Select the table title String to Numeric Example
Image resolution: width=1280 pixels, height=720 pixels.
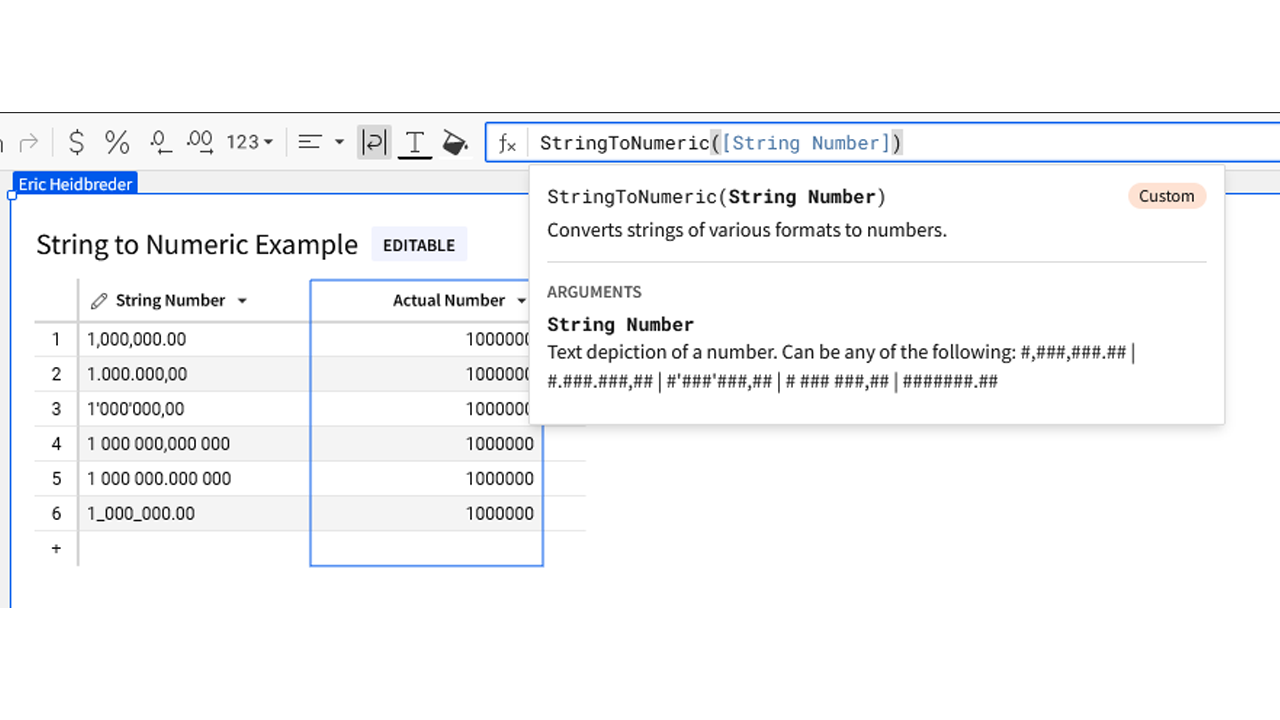click(197, 245)
